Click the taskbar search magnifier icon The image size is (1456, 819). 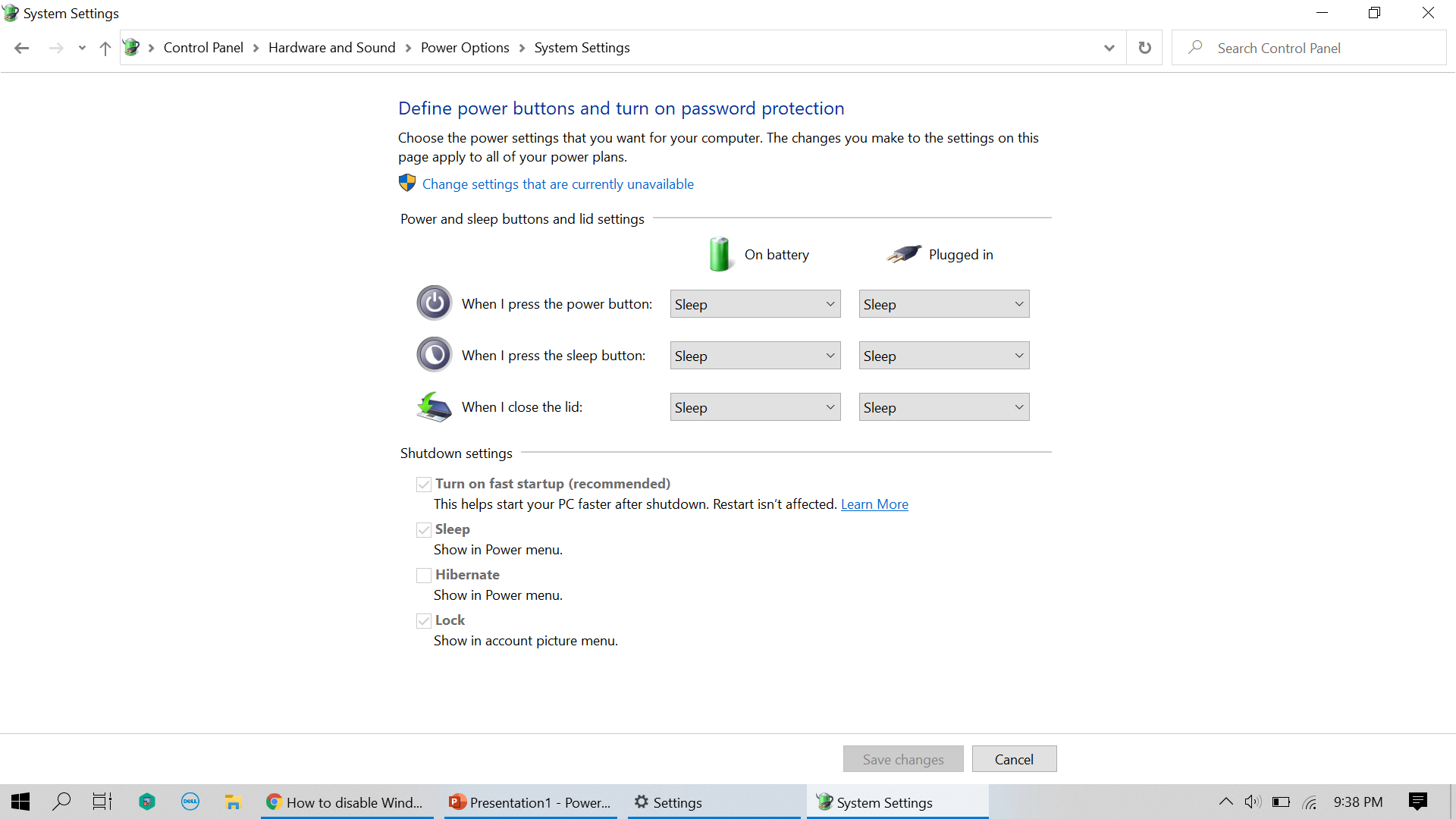(61, 802)
